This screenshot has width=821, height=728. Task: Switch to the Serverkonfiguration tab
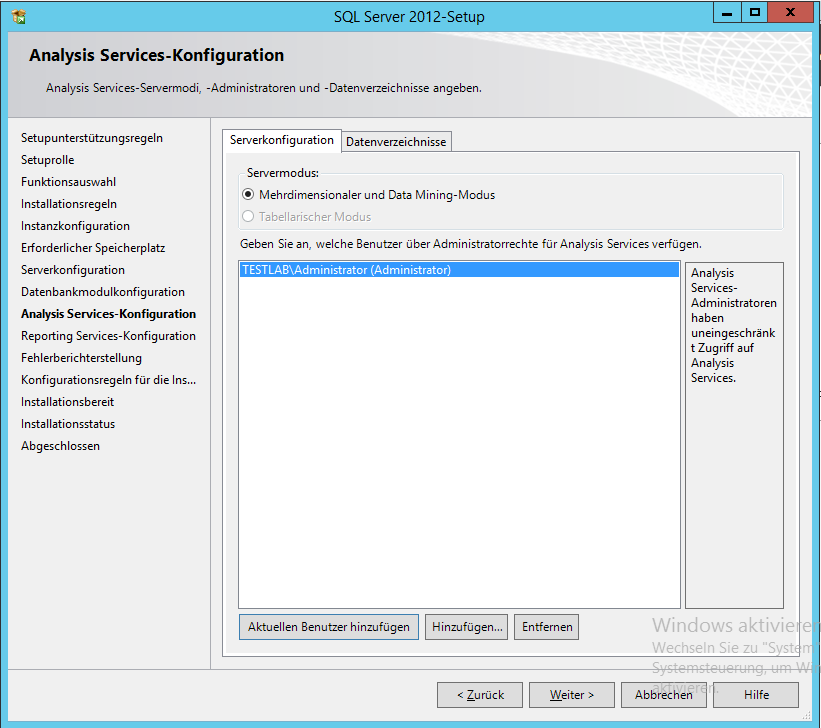pos(282,140)
